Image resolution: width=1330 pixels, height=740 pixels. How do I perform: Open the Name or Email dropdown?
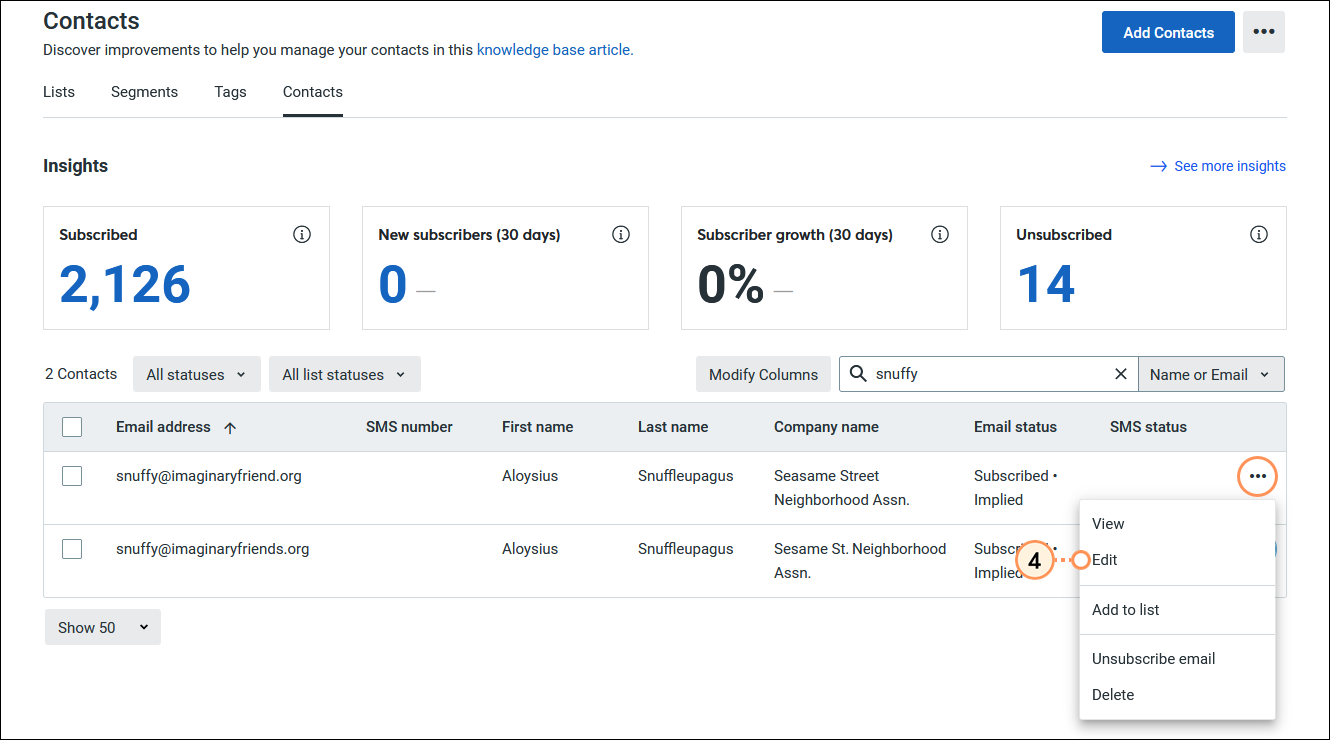click(x=1211, y=374)
